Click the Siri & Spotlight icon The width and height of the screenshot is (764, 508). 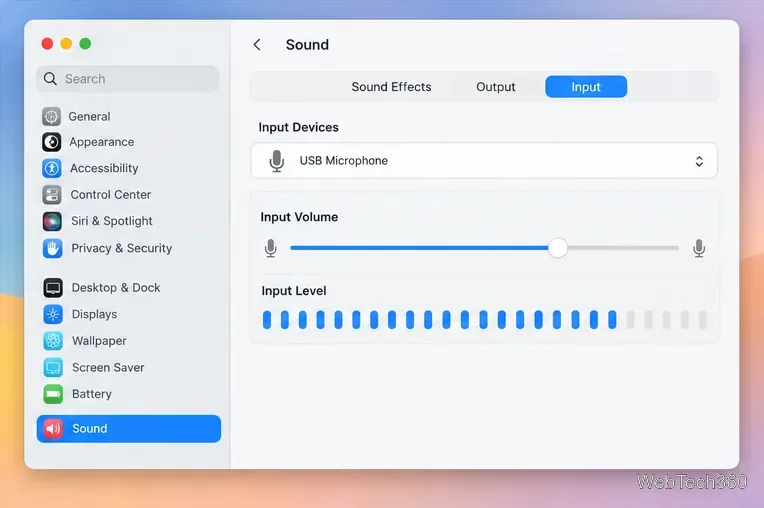click(52, 222)
